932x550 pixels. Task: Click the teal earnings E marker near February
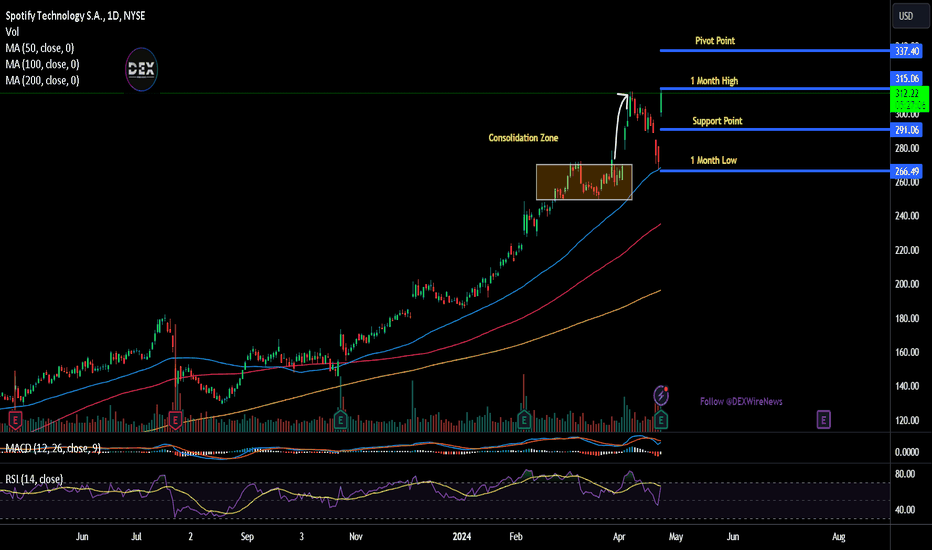(x=524, y=420)
